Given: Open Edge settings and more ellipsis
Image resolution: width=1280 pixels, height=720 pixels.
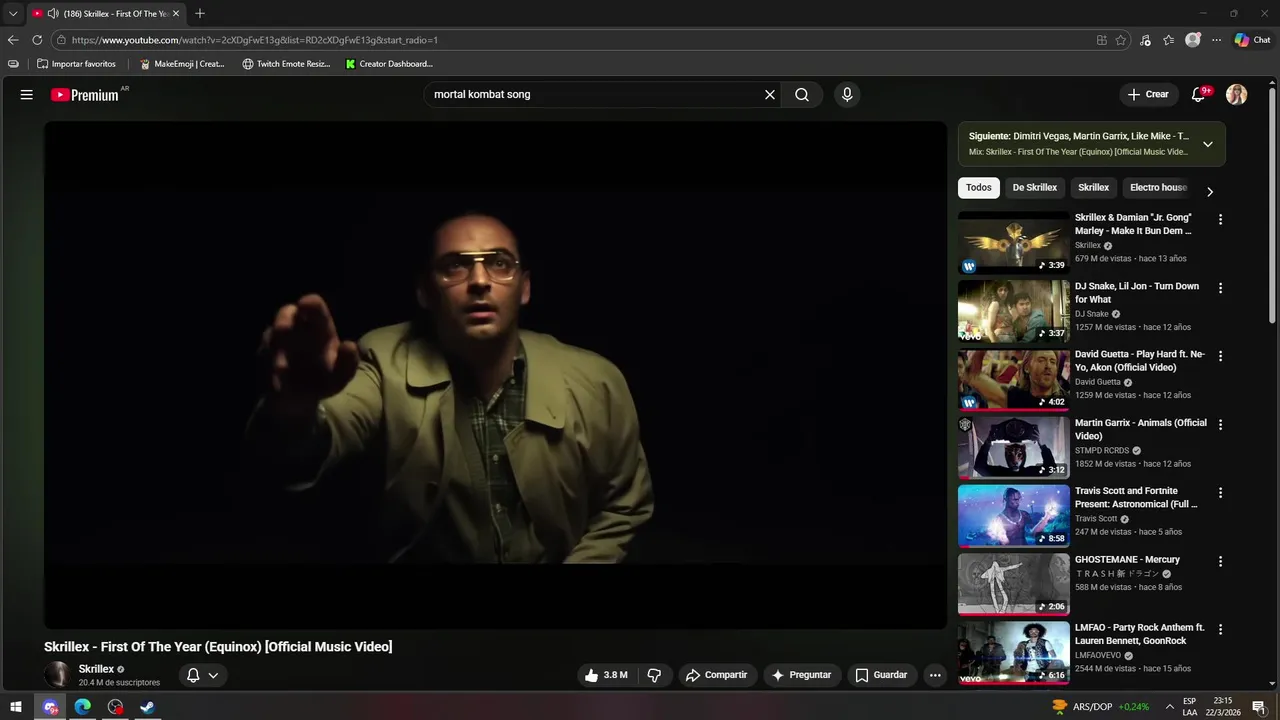Looking at the screenshot, I should coord(1217,40).
